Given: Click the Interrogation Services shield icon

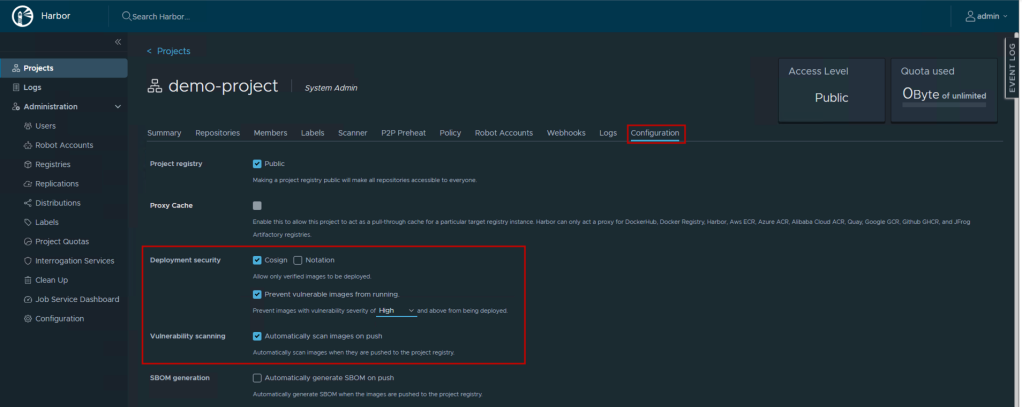Looking at the screenshot, I should coord(26,261).
